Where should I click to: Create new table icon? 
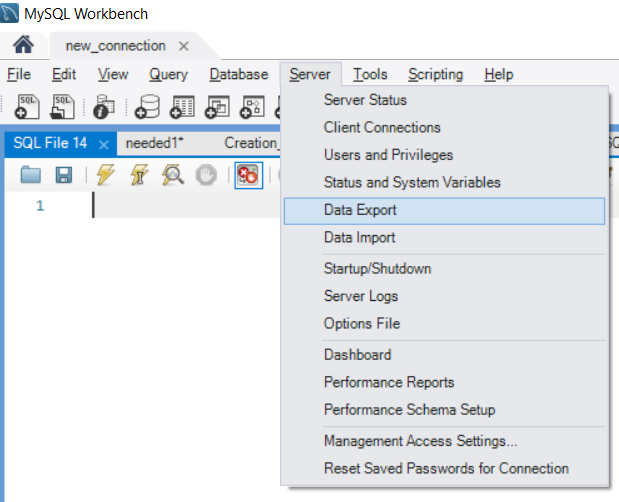click(182, 107)
